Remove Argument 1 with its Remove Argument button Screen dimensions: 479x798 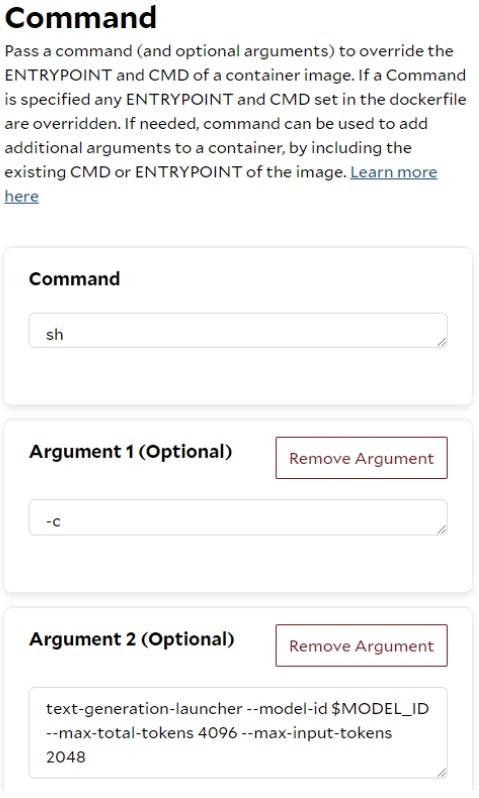(x=361, y=458)
